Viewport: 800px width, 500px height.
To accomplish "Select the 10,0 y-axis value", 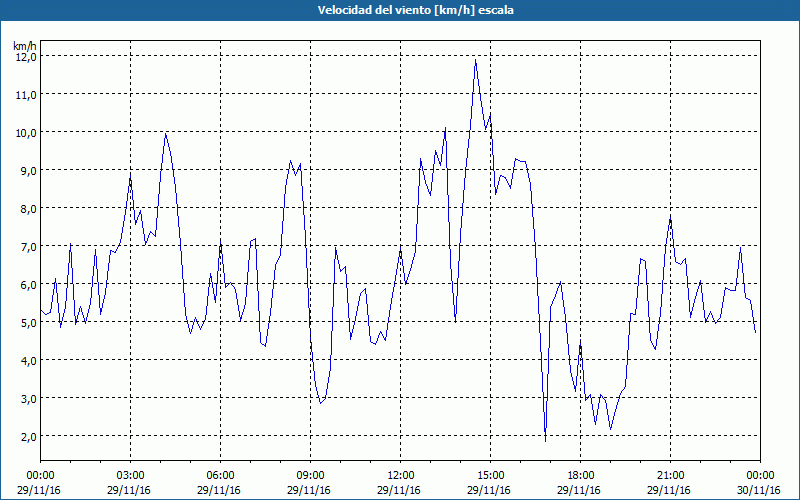I will coord(26,133).
